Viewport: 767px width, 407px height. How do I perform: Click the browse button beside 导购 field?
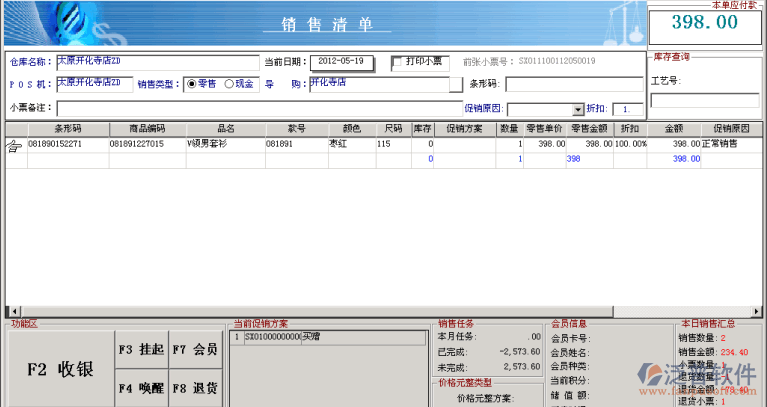456,84
